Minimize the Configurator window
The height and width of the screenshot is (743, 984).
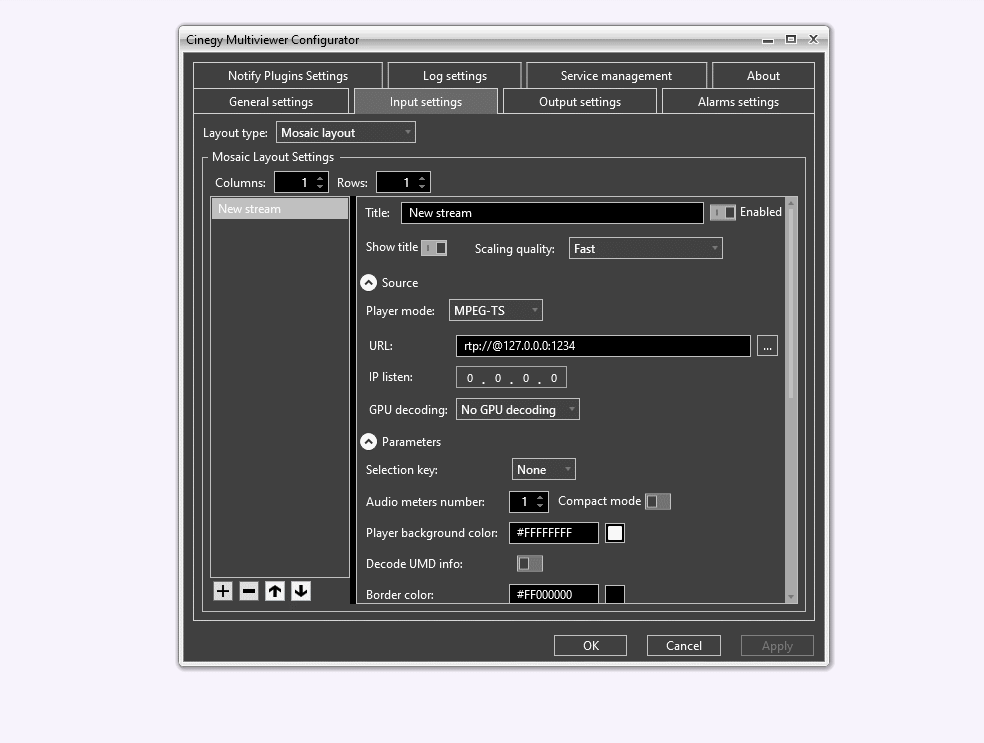coord(768,40)
